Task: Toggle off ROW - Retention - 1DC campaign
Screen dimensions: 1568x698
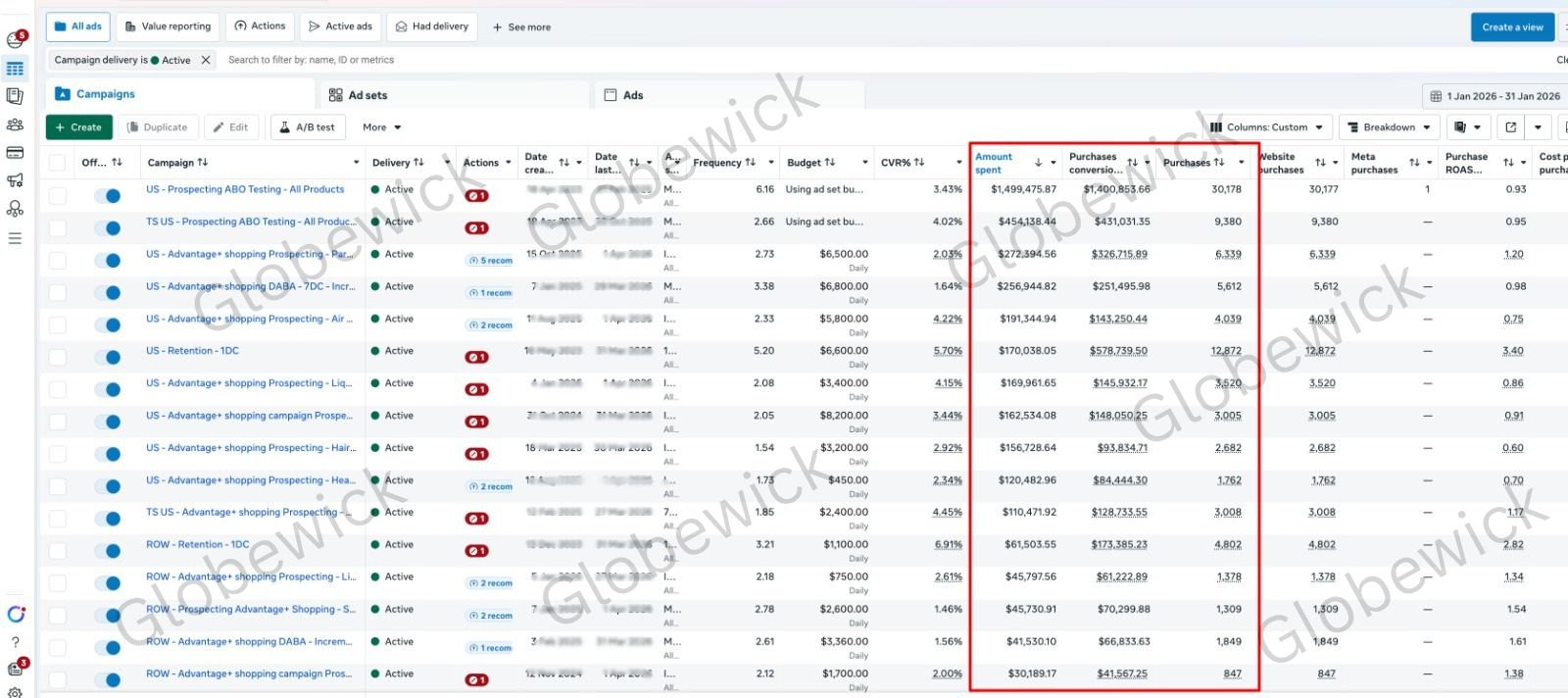Action: [x=107, y=551]
